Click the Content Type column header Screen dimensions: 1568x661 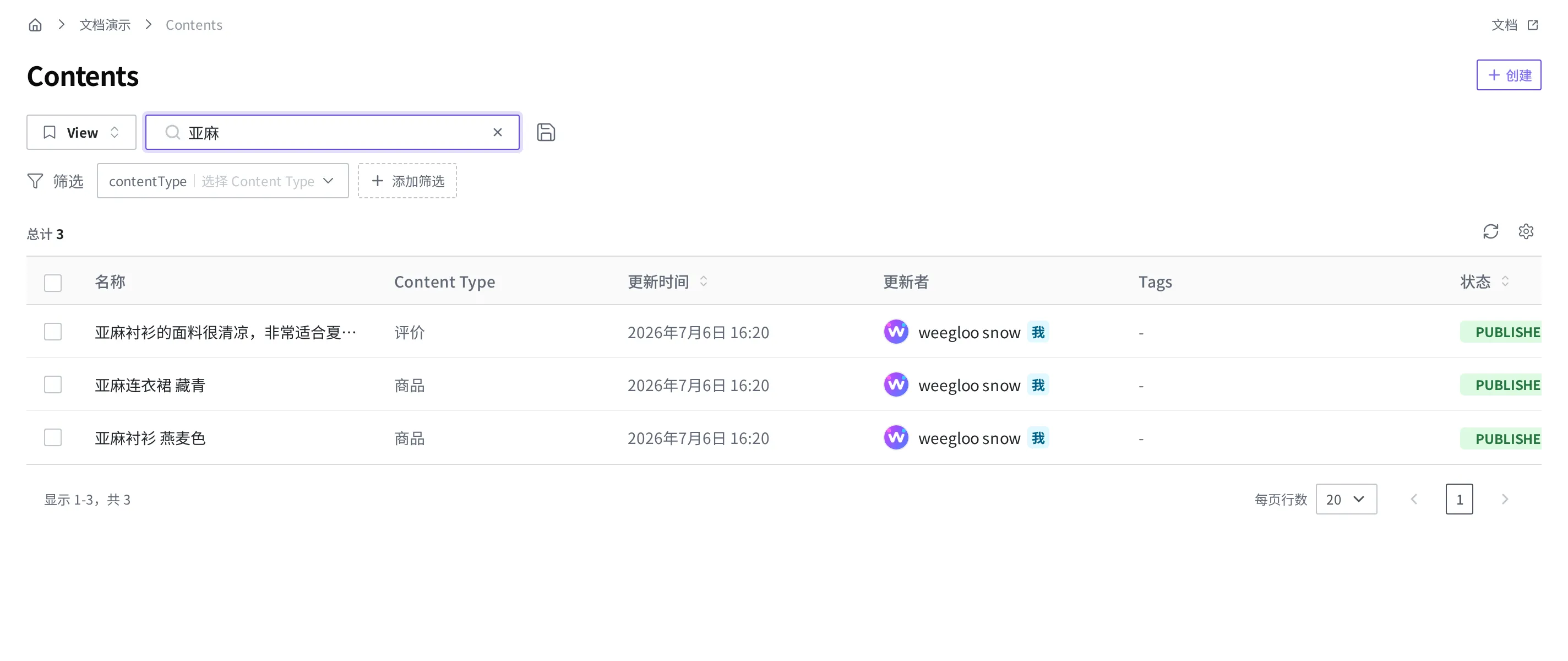click(444, 281)
